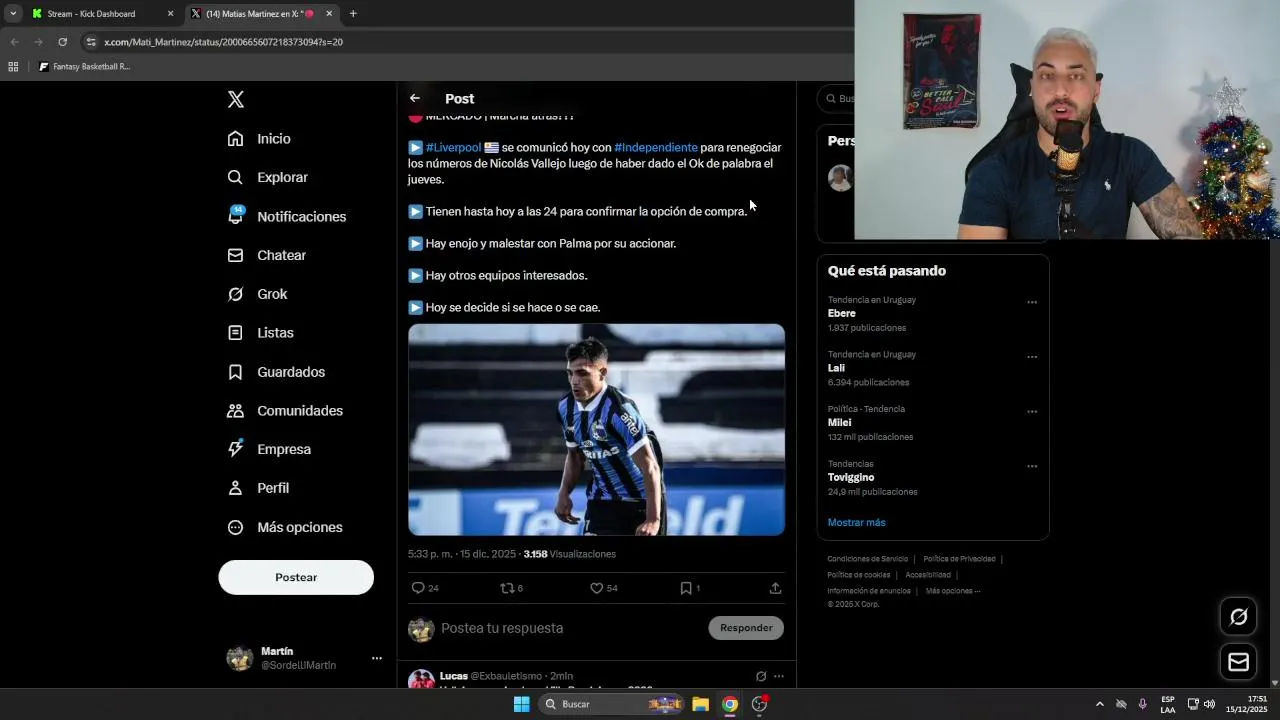Image resolution: width=1280 pixels, height=720 pixels.
Task: Open the Toviggino trending topic
Action: pos(851,477)
